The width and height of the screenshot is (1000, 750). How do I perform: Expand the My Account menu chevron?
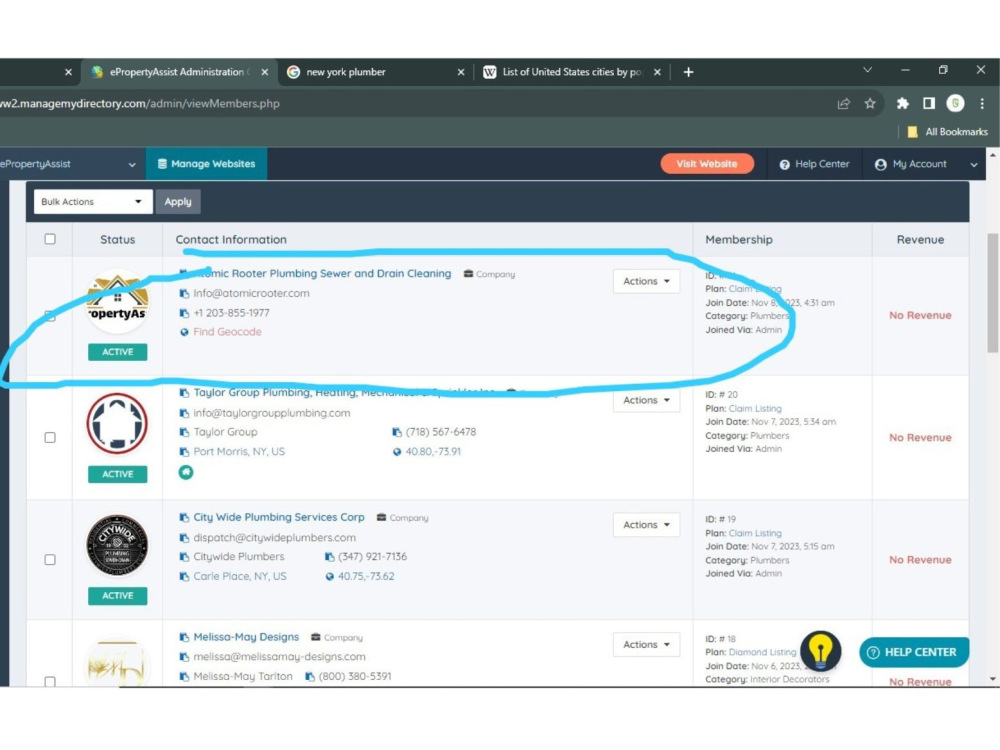coord(974,165)
